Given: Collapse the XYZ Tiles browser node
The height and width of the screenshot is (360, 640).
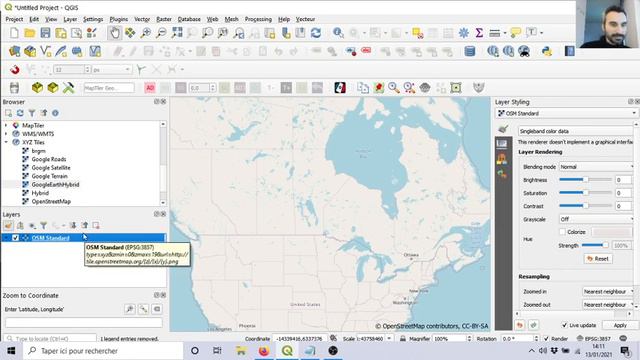Looking at the screenshot, I should 6,142.
